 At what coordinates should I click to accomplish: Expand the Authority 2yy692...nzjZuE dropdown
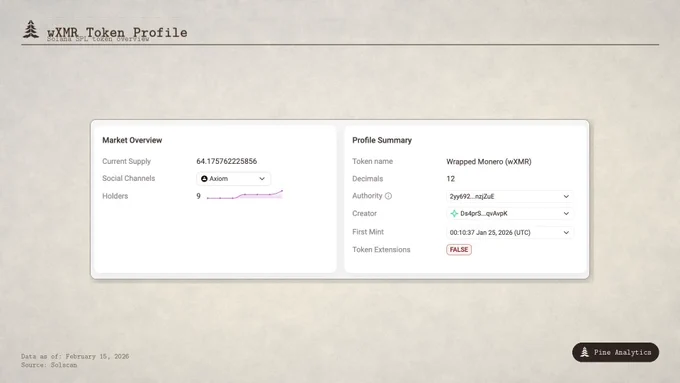pyautogui.click(x=509, y=196)
